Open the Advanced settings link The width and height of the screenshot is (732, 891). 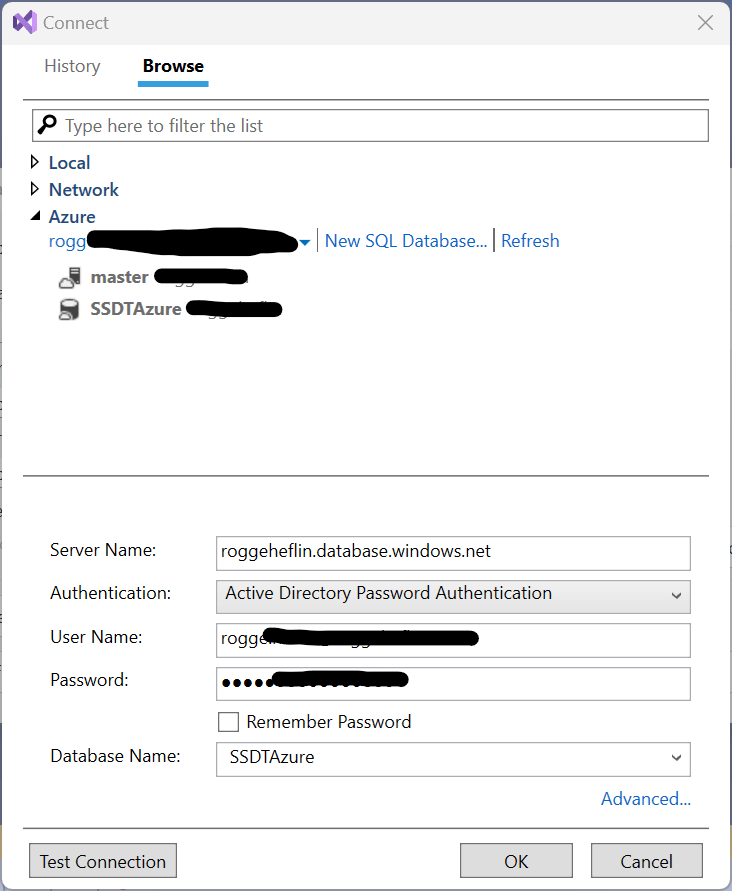point(645,799)
